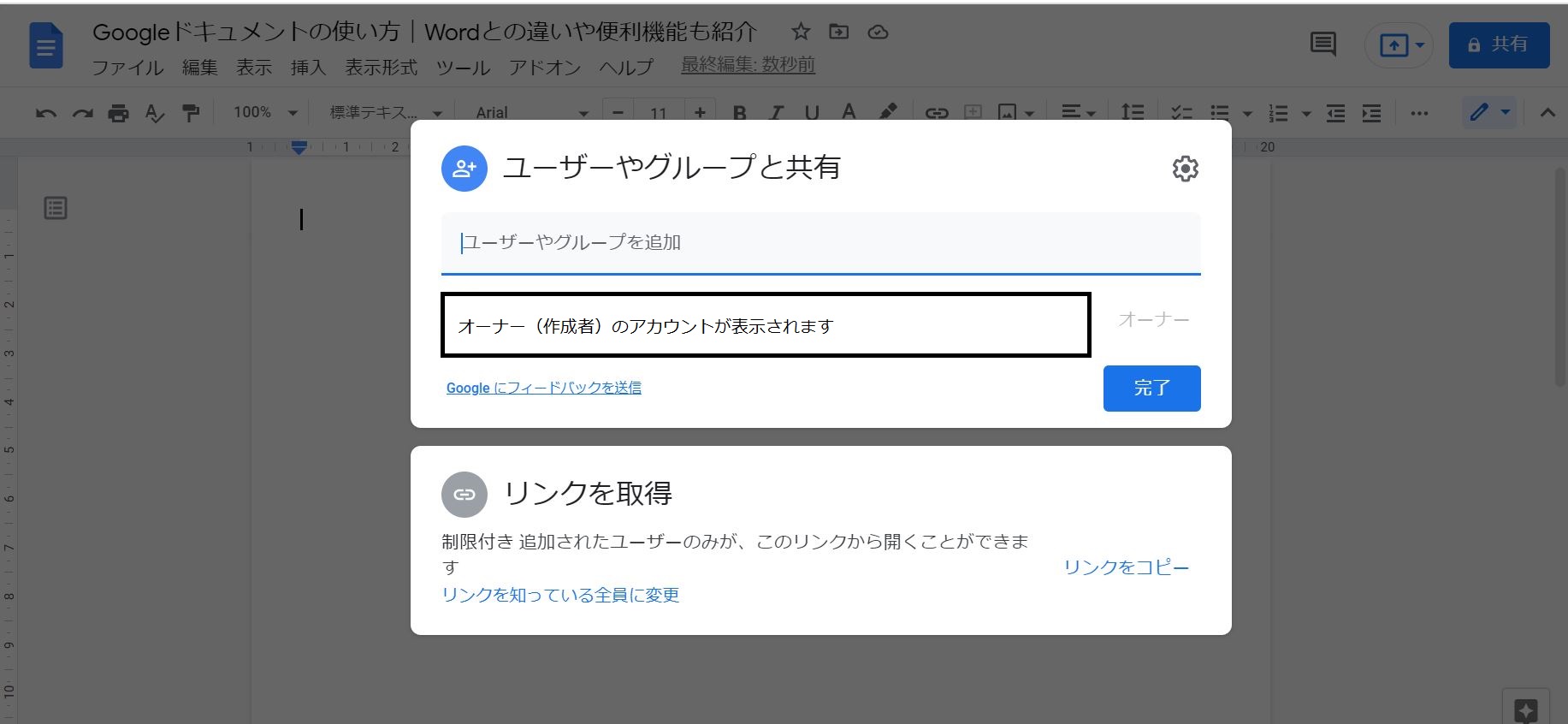Open the bulleted list options arrow
This screenshot has width=1568, height=724.
tap(1247, 114)
